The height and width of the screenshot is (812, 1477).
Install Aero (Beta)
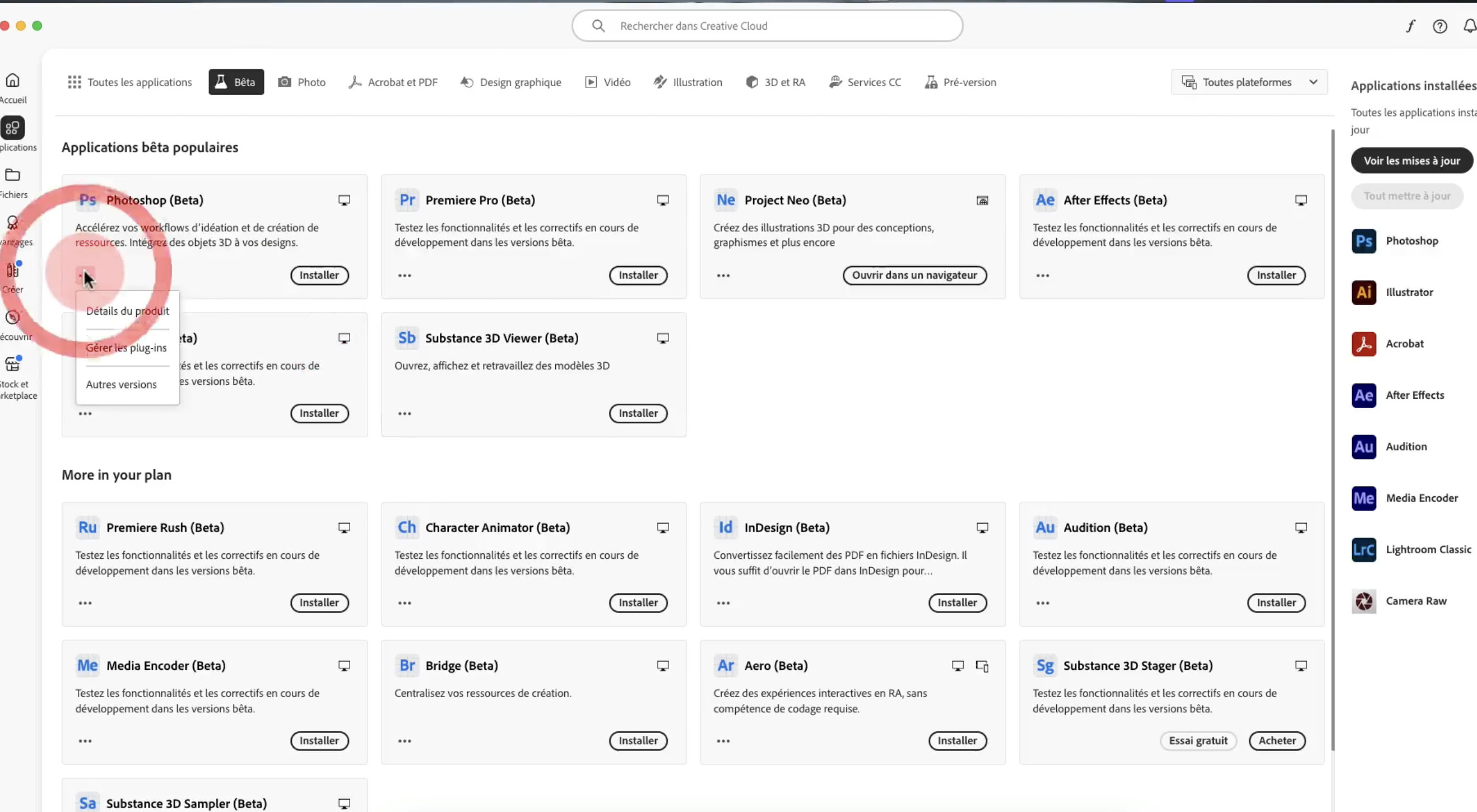point(958,741)
